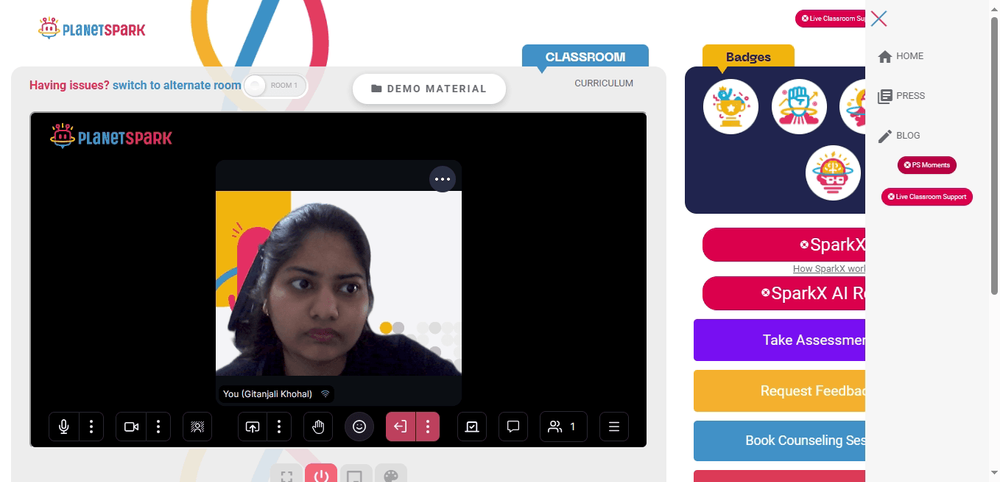Image resolution: width=1000 pixels, height=482 pixels.
Task: Click the switch to alternate room link text
Action: click(177, 85)
